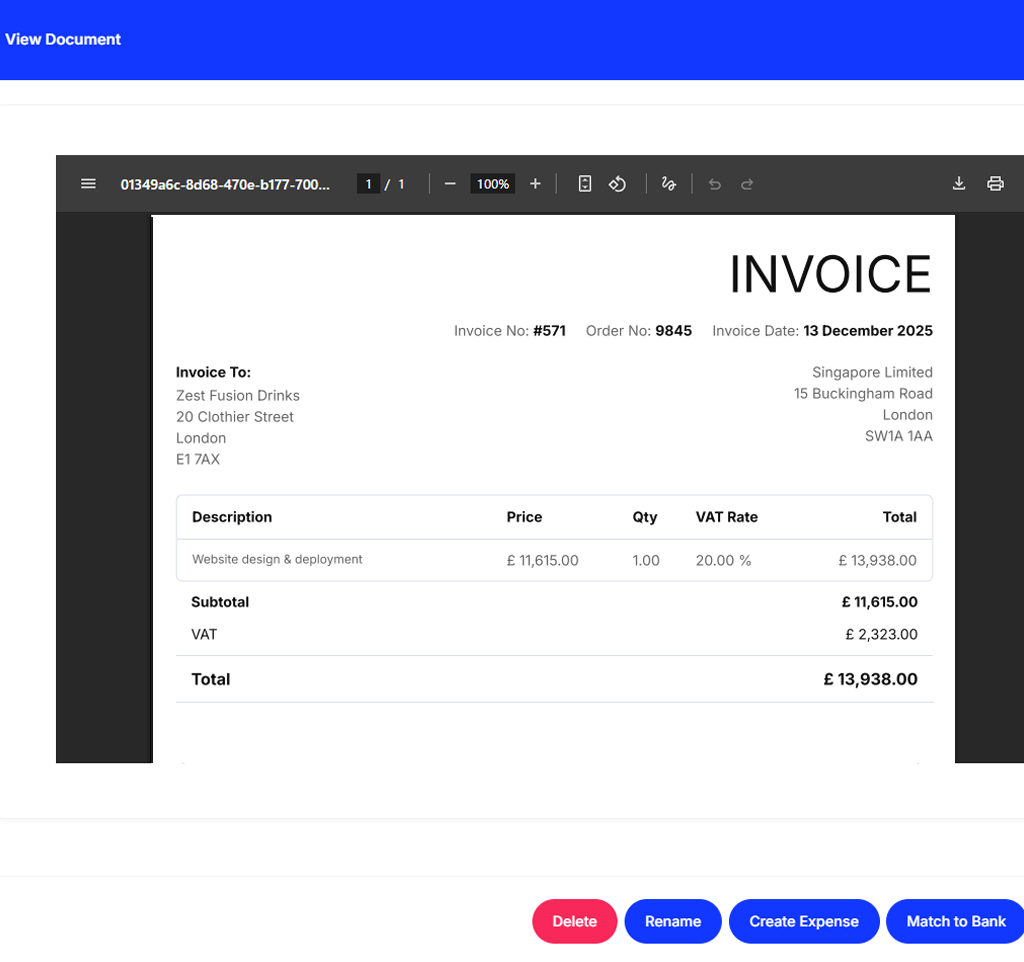This screenshot has width=1024, height=962.
Task: Click the page number input field
Action: coord(368,184)
